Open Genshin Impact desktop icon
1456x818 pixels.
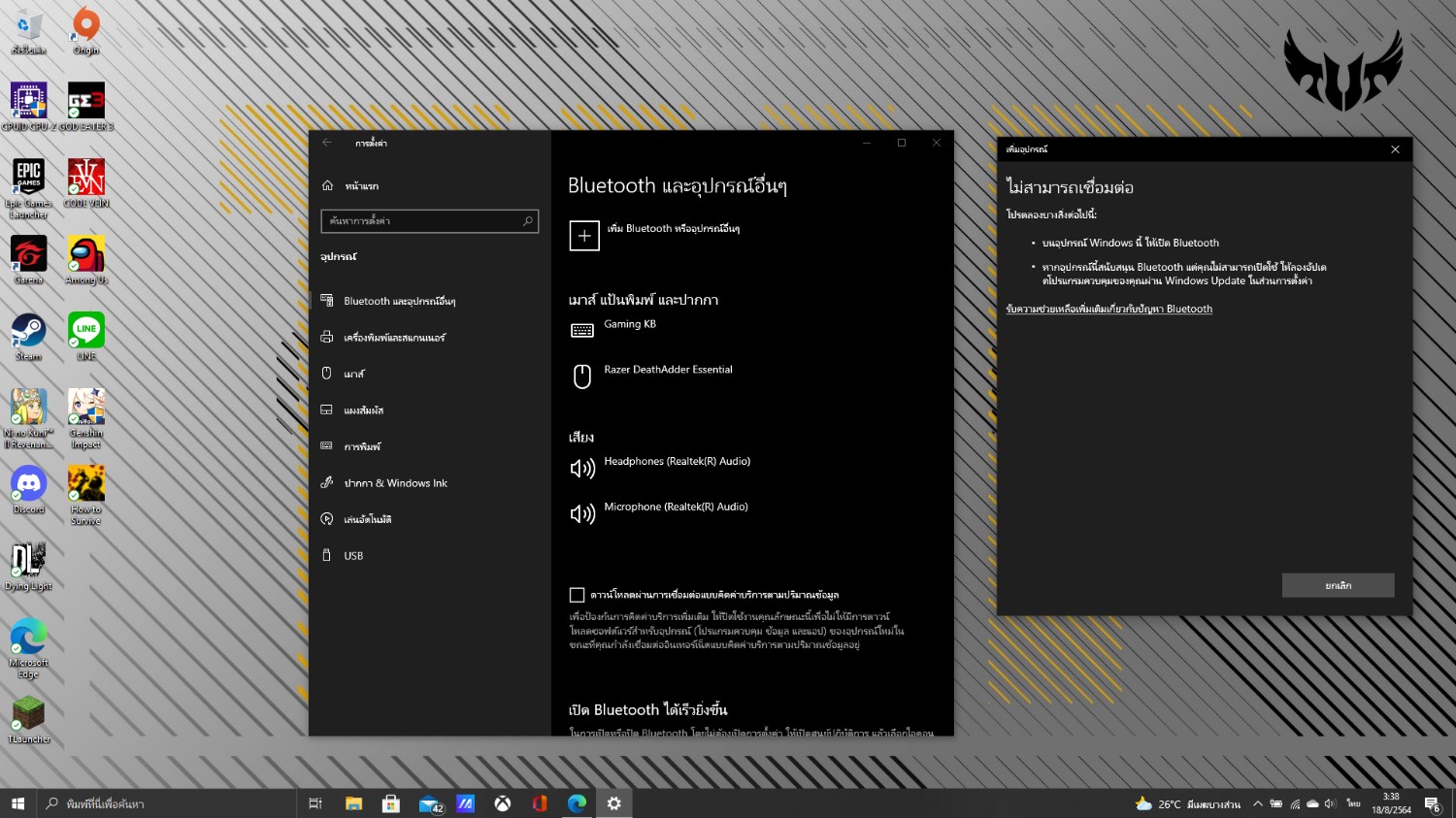click(x=86, y=418)
